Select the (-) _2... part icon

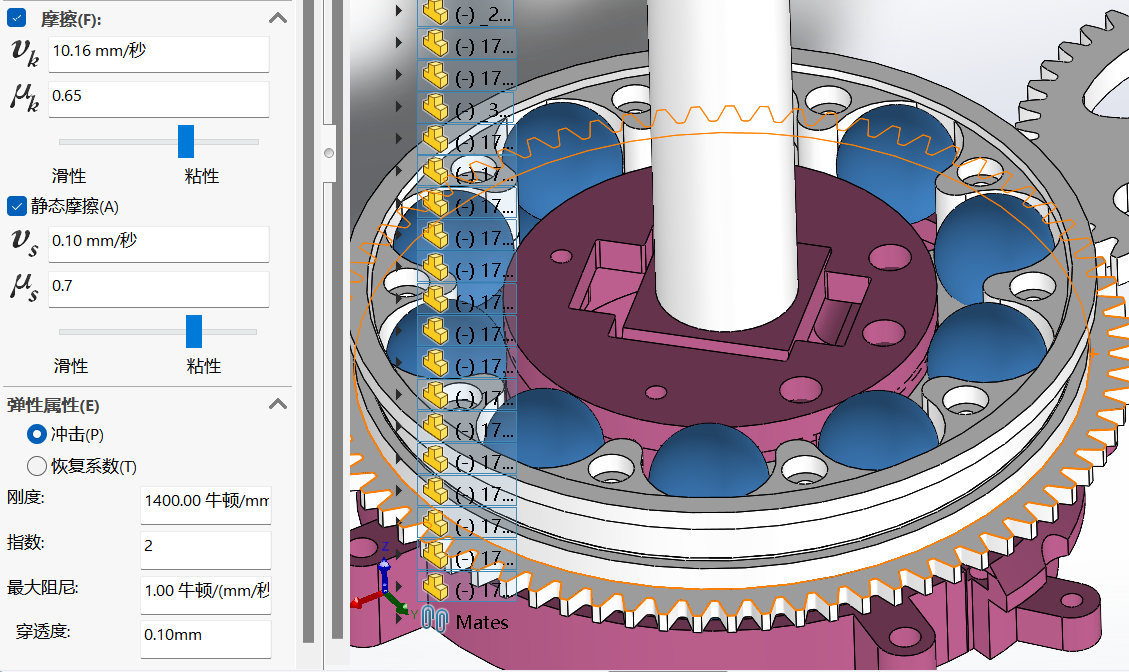435,12
